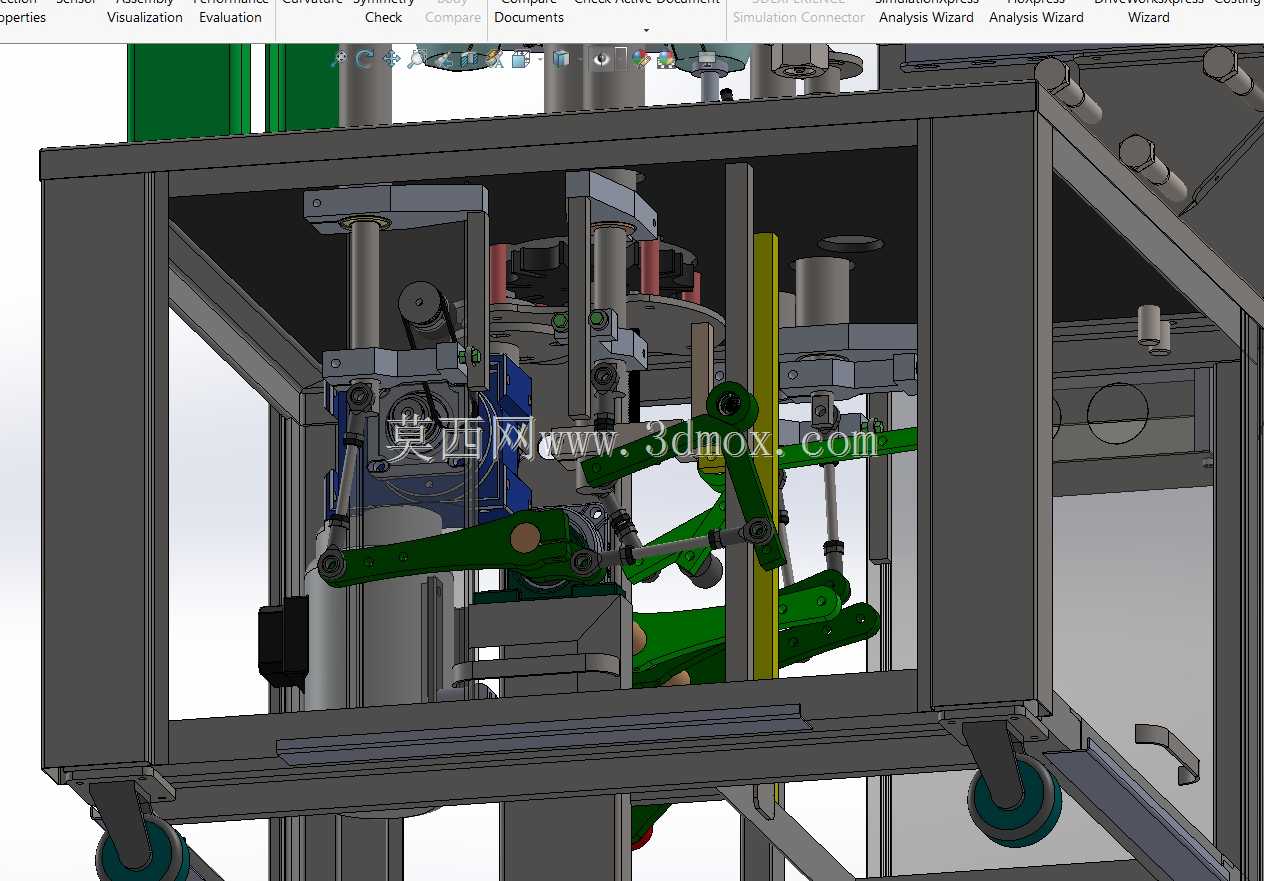Expand the Check Active Document dropdown arrow
This screenshot has height=881, width=1264.
pyautogui.click(x=646, y=30)
